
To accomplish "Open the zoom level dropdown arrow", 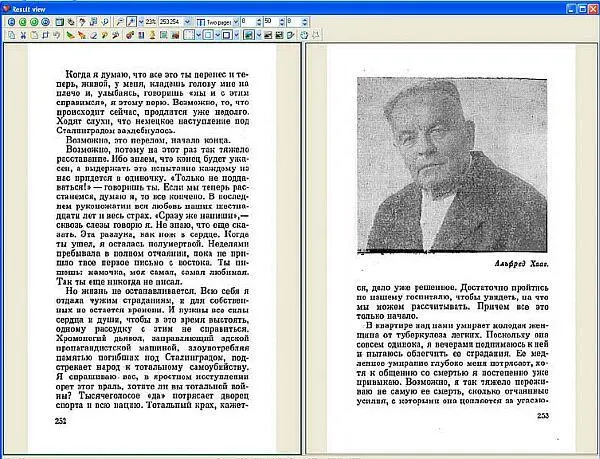I will click(x=141, y=22).
